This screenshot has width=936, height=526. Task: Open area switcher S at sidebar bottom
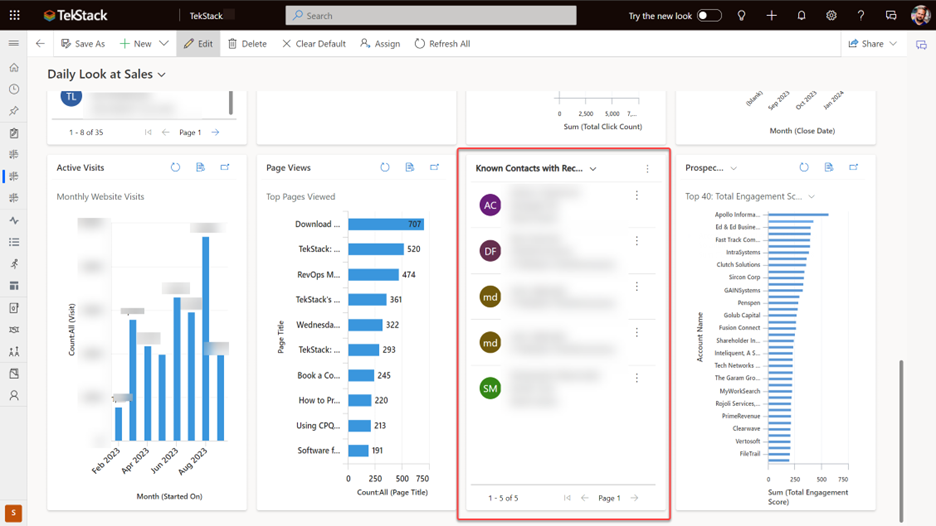tap(13, 513)
